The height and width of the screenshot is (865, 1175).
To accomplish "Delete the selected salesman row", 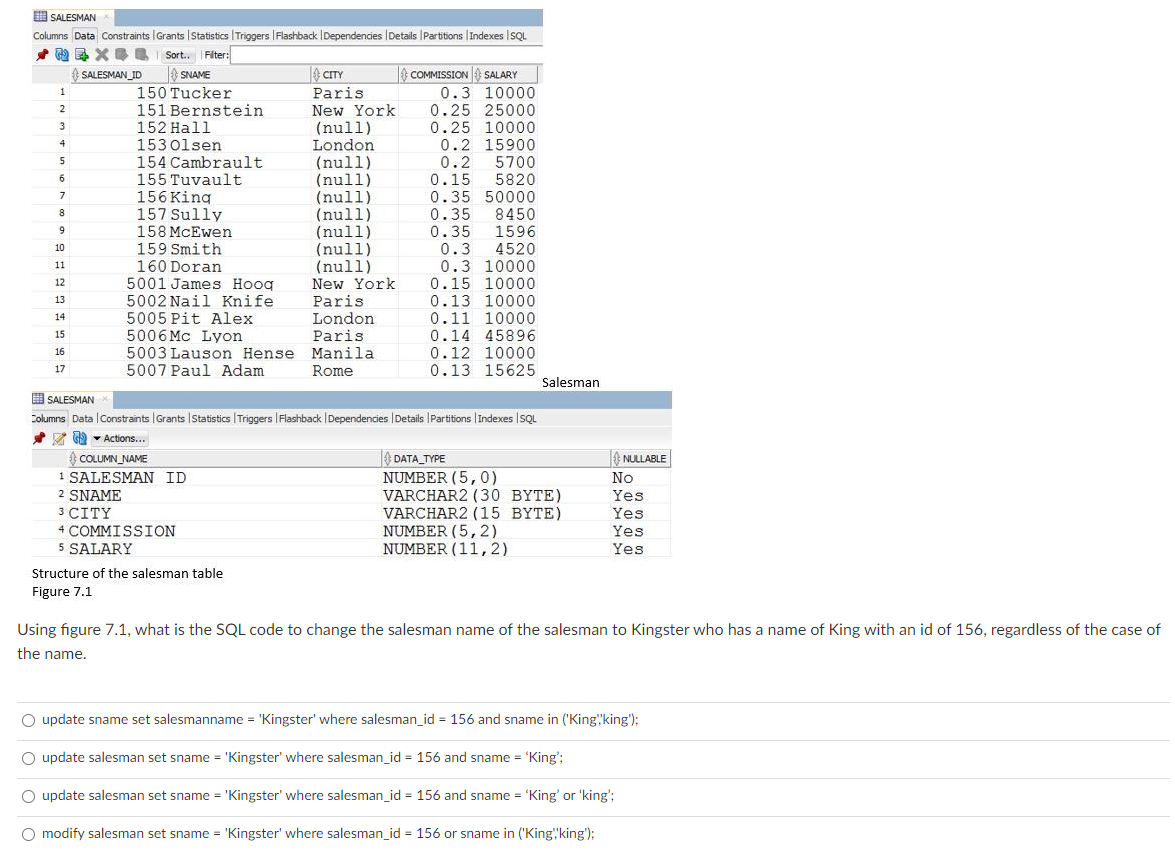I will pyautogui.click(x=101, y=53).
